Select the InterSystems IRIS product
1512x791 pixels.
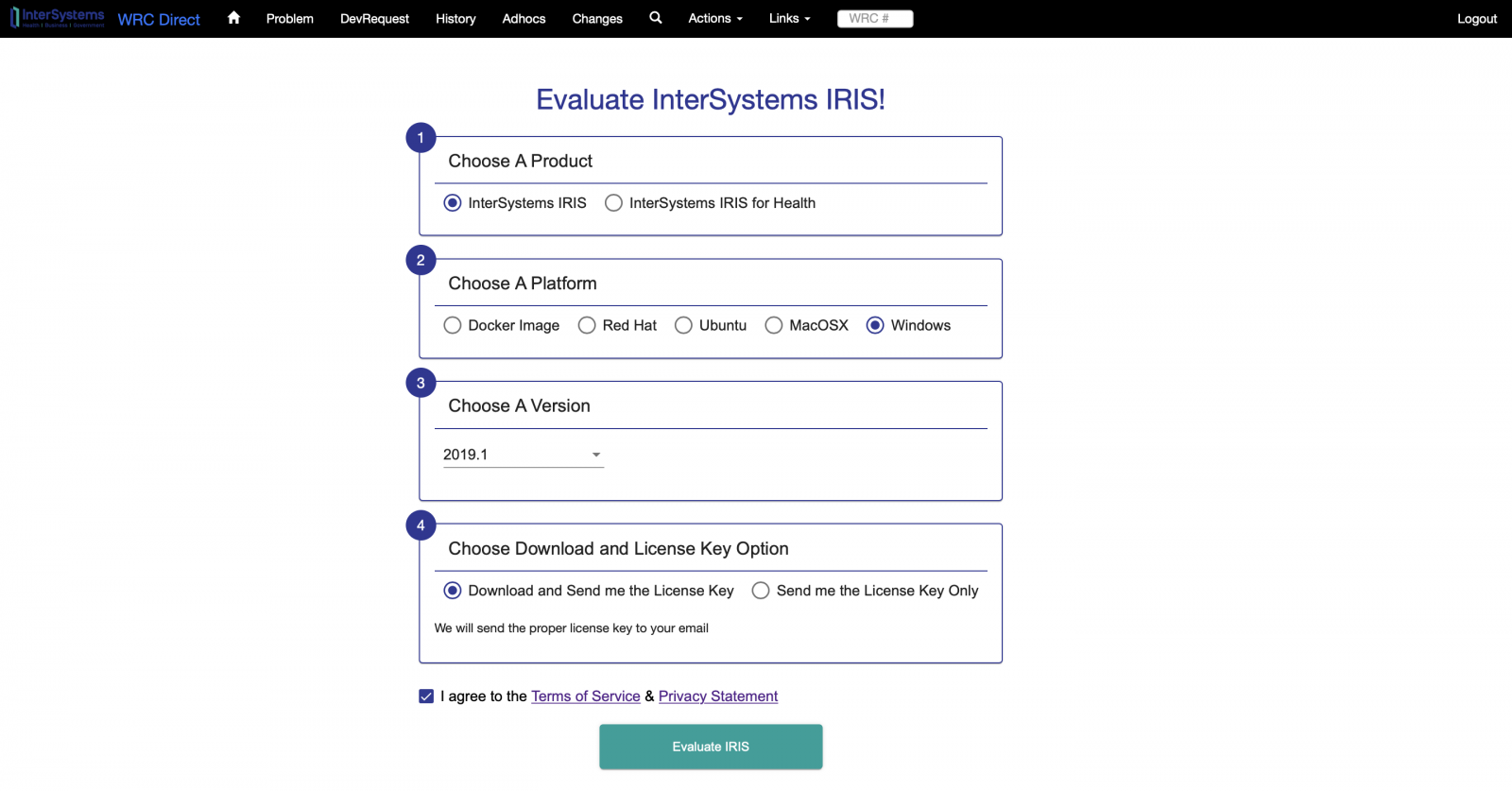point(453,203)
